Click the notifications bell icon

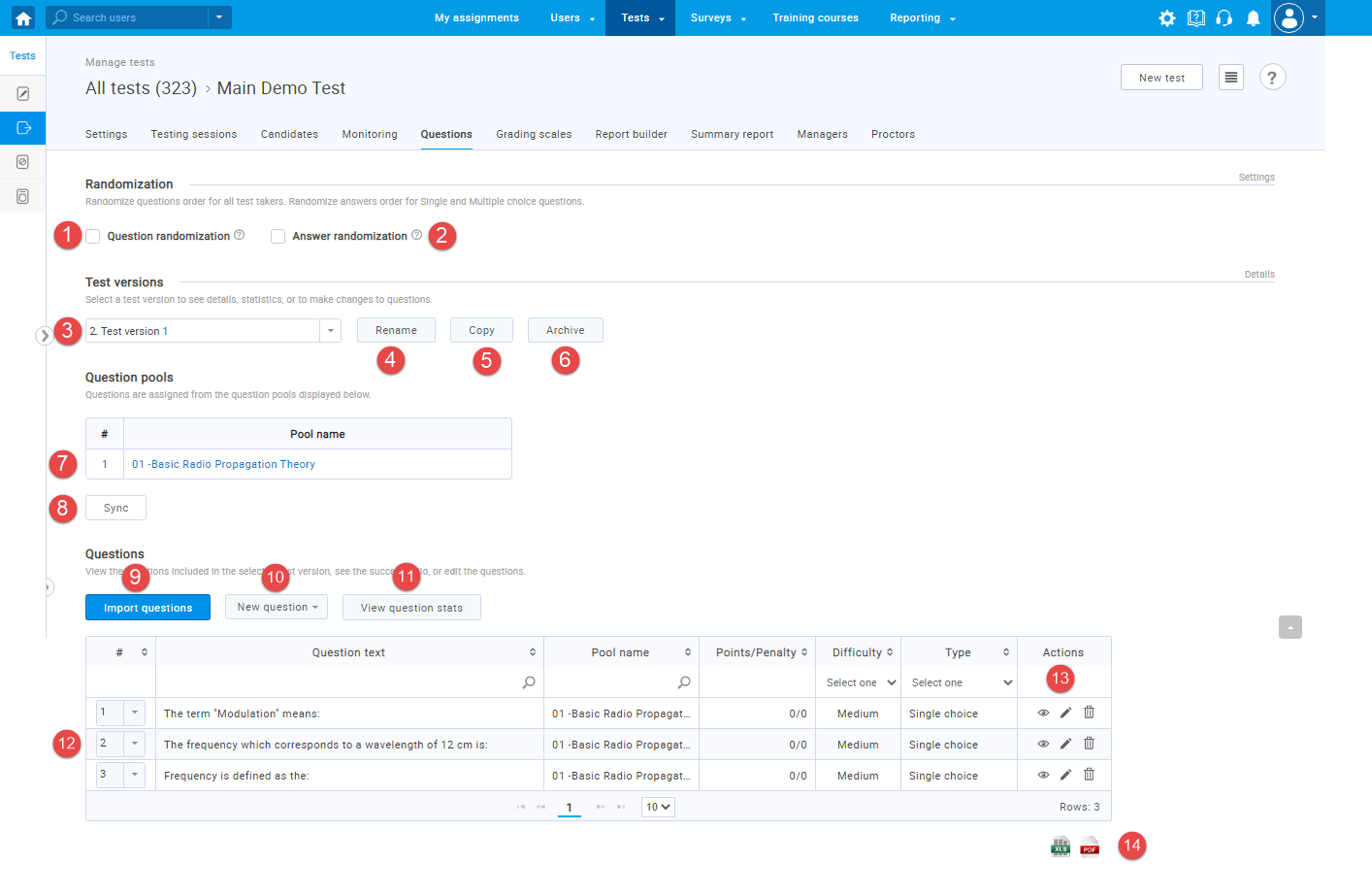(x=1253, y=18)
